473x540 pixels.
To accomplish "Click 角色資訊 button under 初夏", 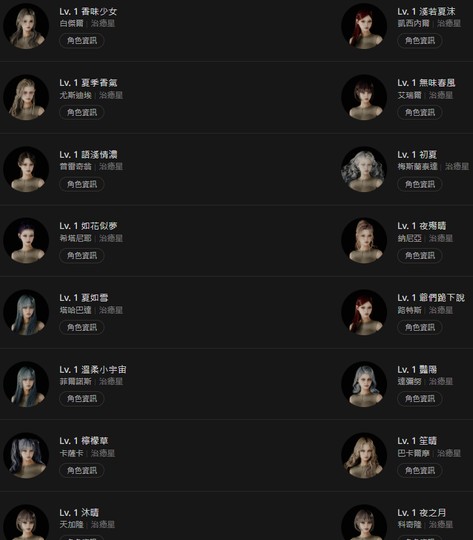I will coord(420,184).
